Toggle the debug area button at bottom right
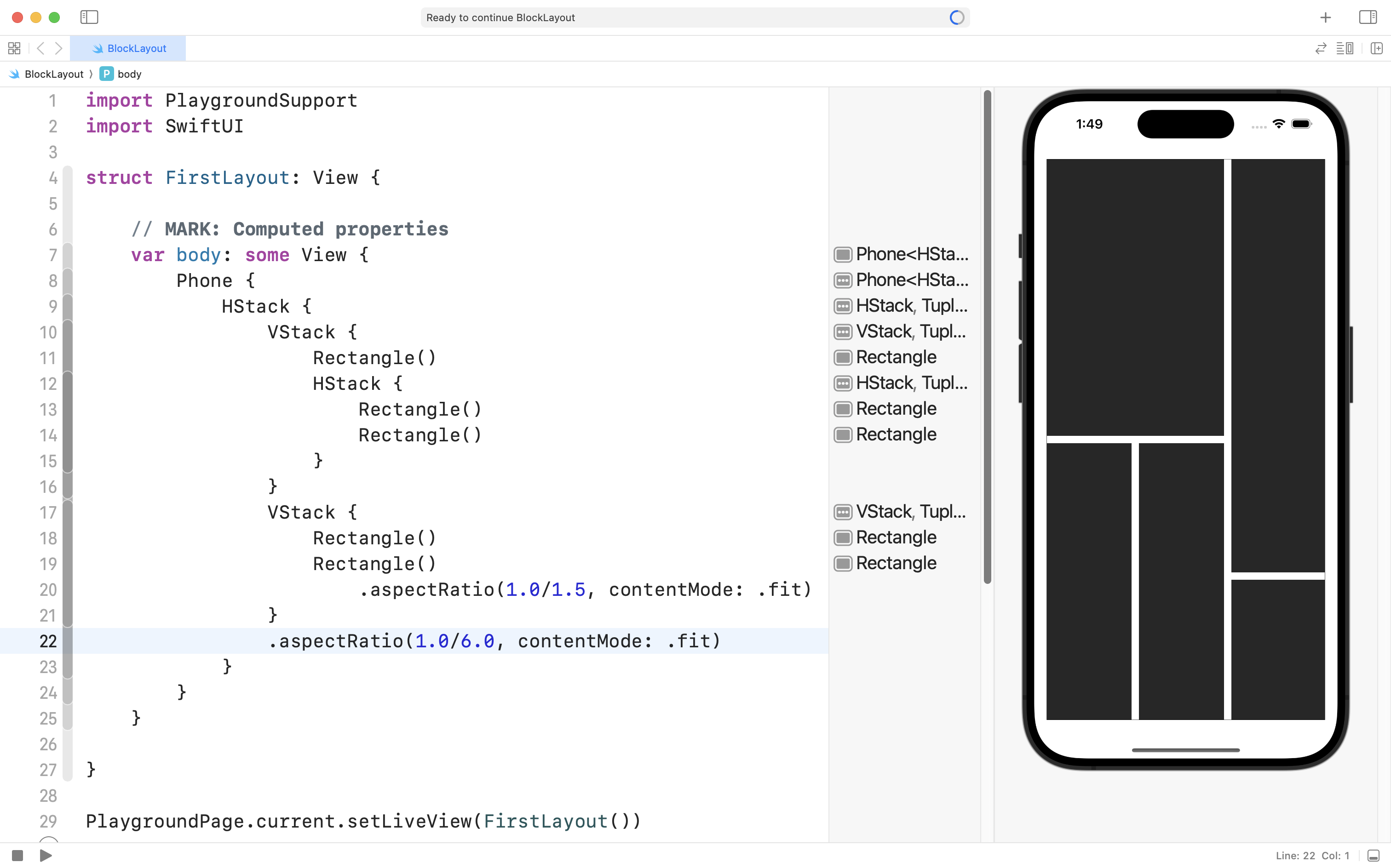The image size is (1391, 868). point(1373,856)
